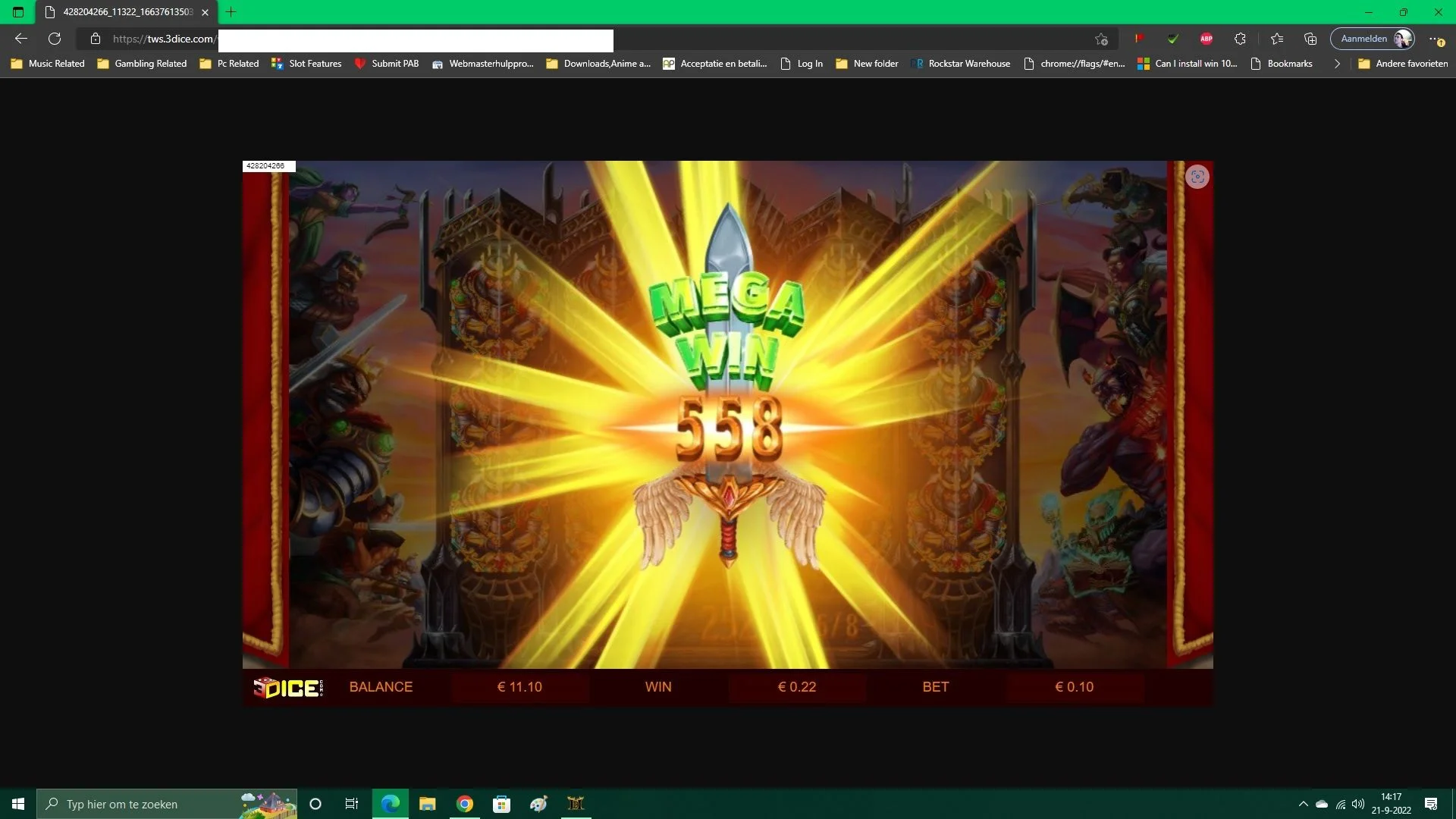Open the Windows Start menu
This screenshot has width=1456, height=819.
click(x=18, y=804)
